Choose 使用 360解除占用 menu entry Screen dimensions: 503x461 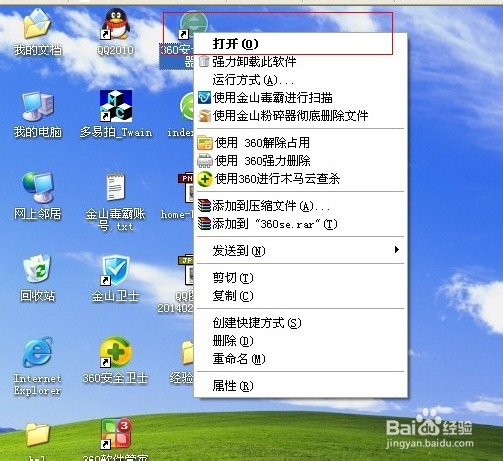pyautogui.click(x=300, y=143)
